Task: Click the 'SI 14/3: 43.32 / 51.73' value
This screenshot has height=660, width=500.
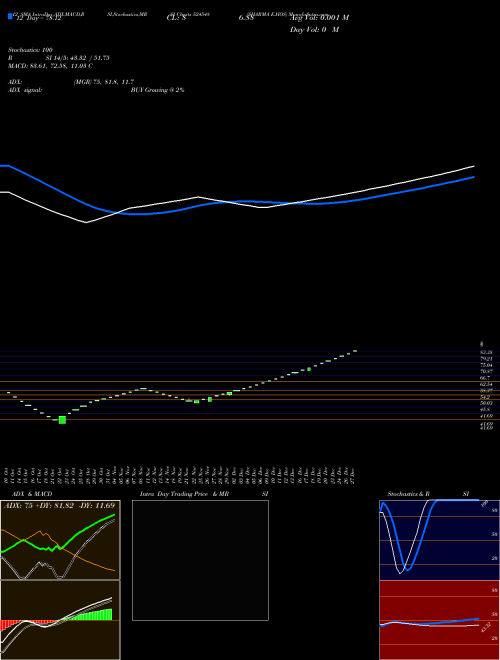Action: [x=77, y=58]
